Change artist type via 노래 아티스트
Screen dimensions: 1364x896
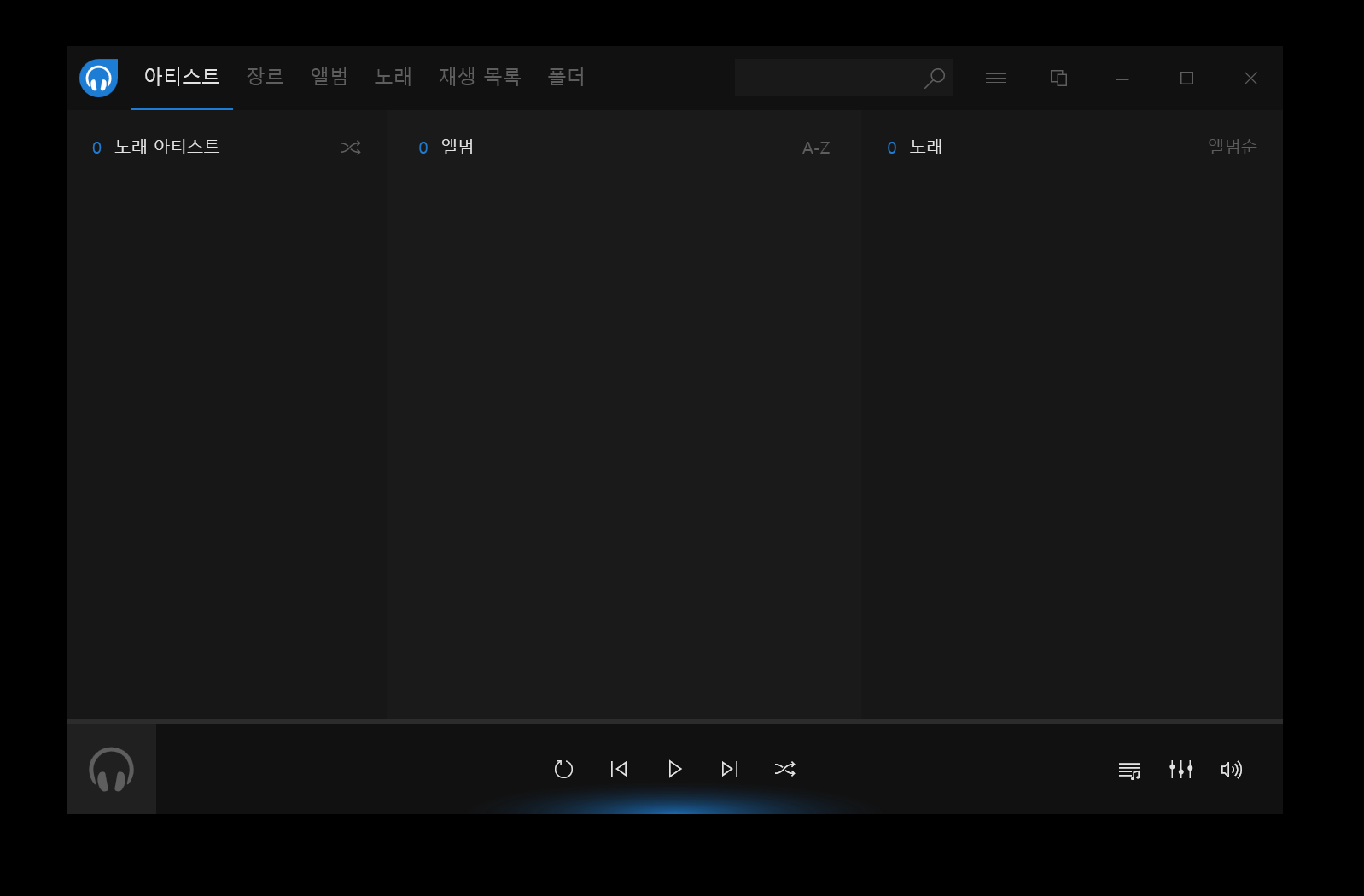pos(167,147)
